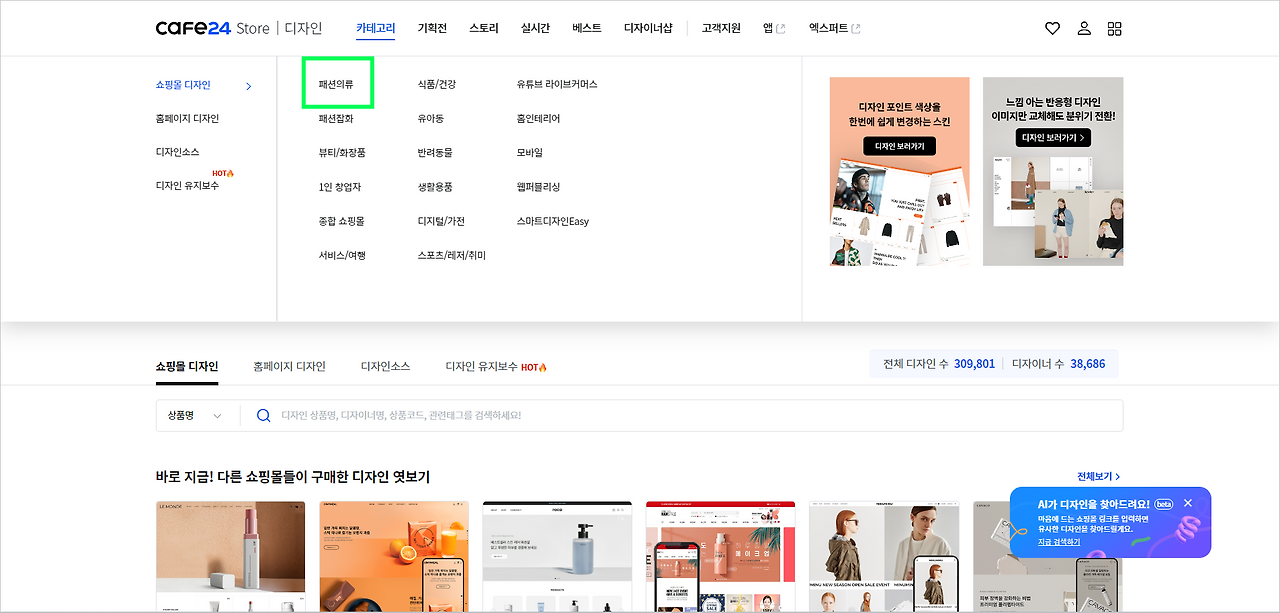Image resolution: width=1280 pixels, height=613 pixels.
Task: Open the red banner design thumbnail
Action: click(720, 557)
